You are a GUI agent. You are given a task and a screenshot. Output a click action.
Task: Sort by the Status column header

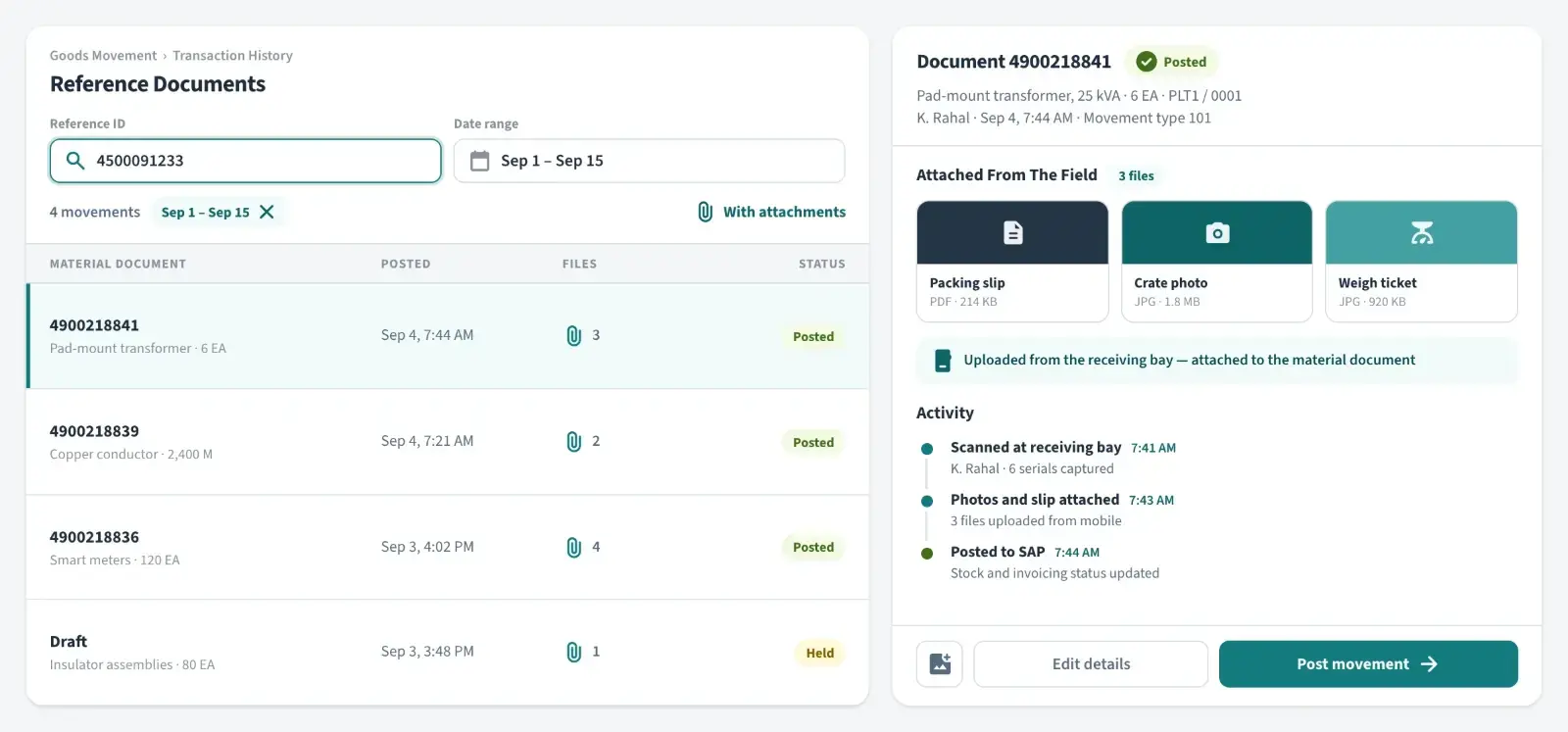pos(821,265)
